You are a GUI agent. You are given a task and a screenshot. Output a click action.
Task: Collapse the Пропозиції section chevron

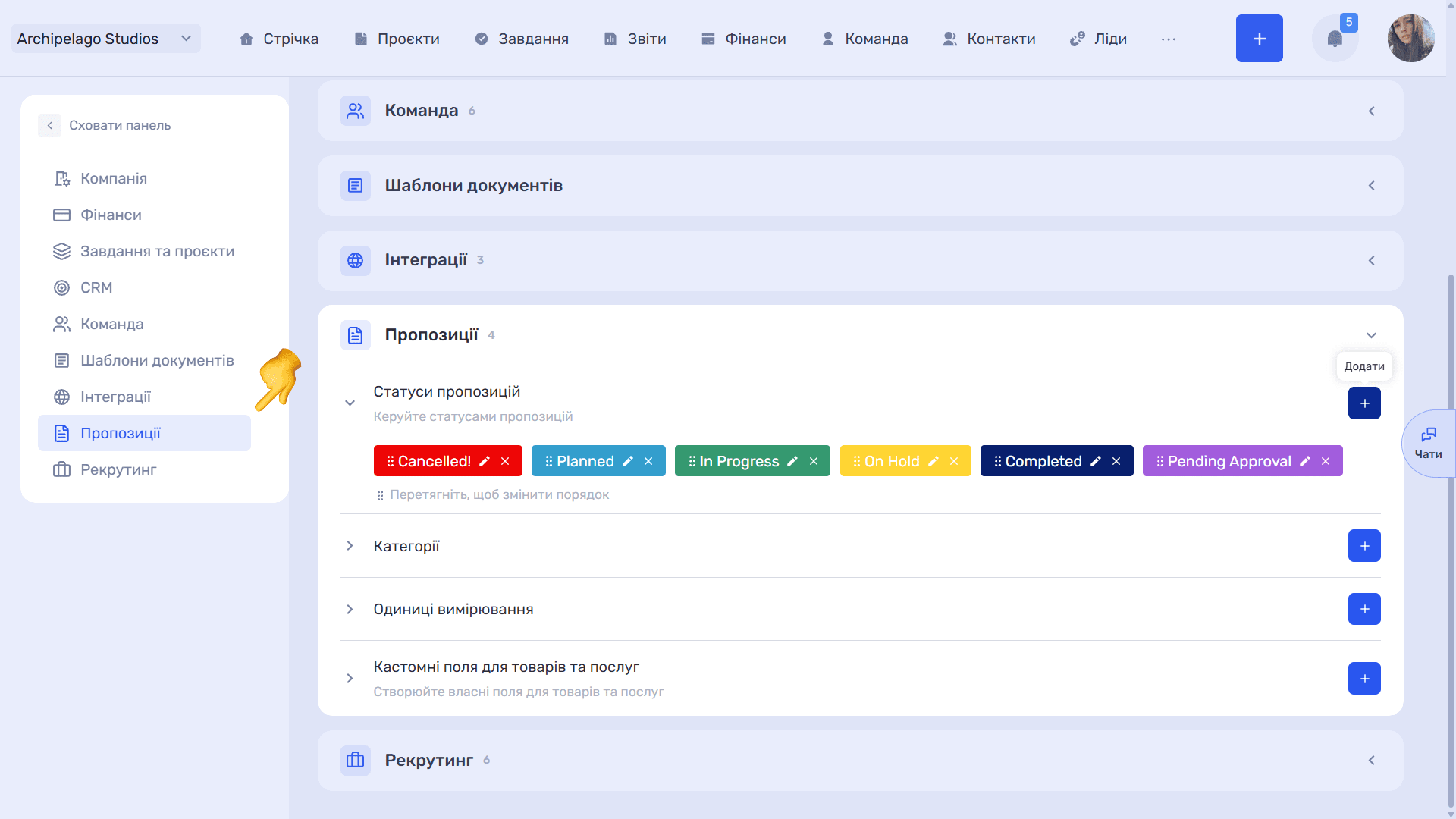click(x=1371, y=335)
